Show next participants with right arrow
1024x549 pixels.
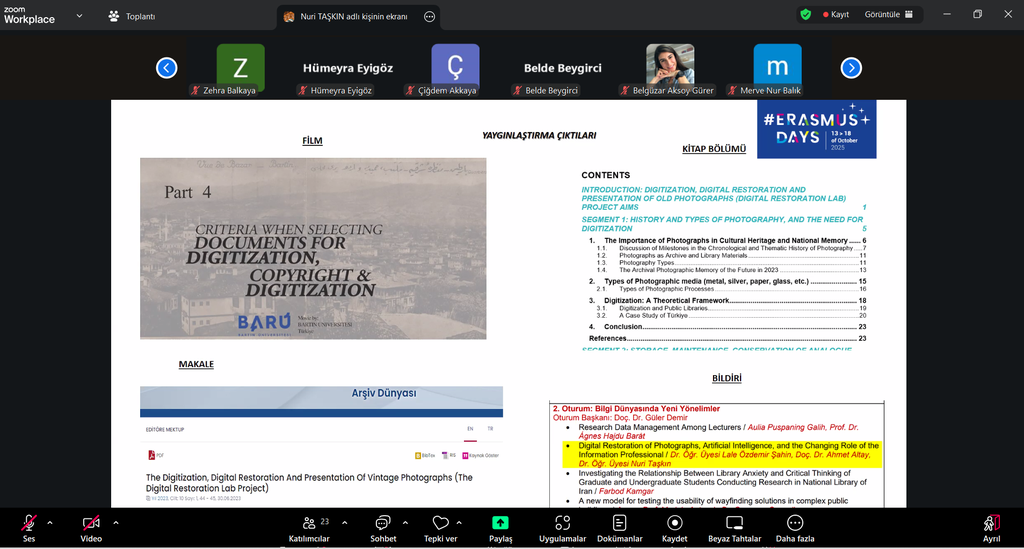[851, 68]
